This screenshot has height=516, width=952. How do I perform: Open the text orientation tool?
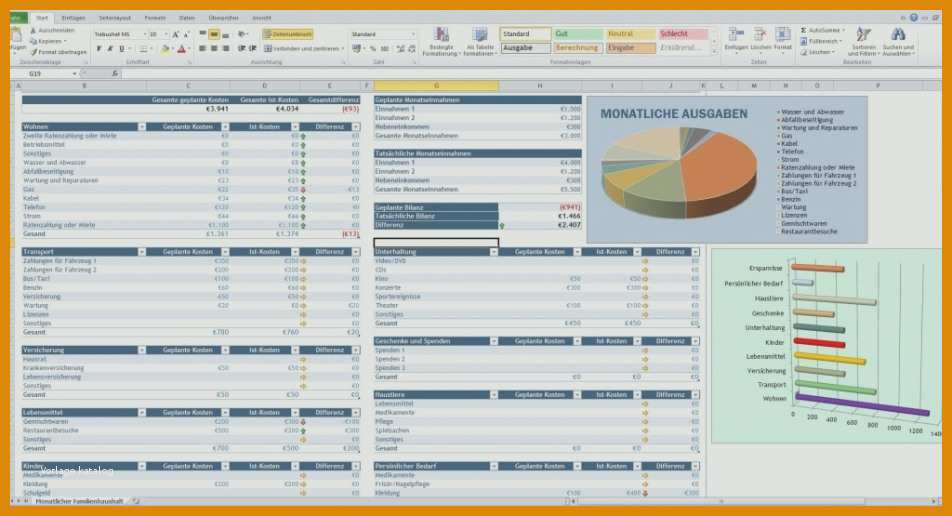pos(243,35)
